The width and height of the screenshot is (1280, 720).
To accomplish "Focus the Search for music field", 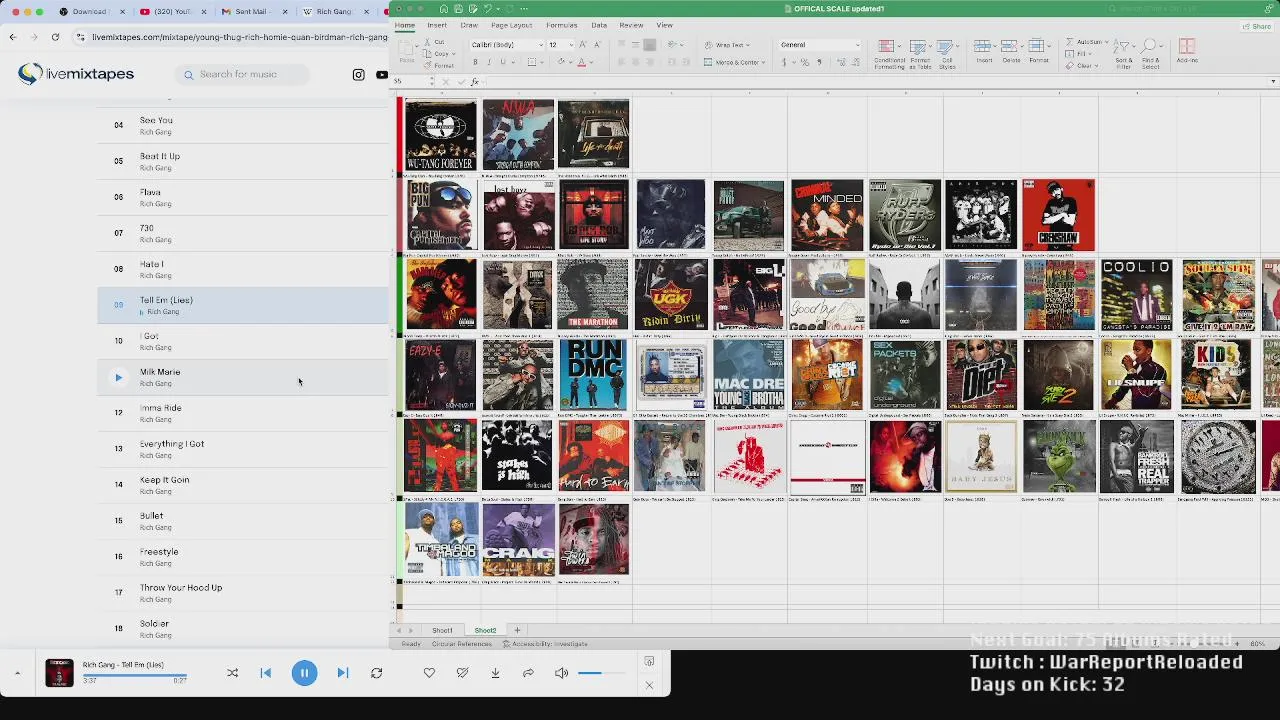I will coord(240,74).
